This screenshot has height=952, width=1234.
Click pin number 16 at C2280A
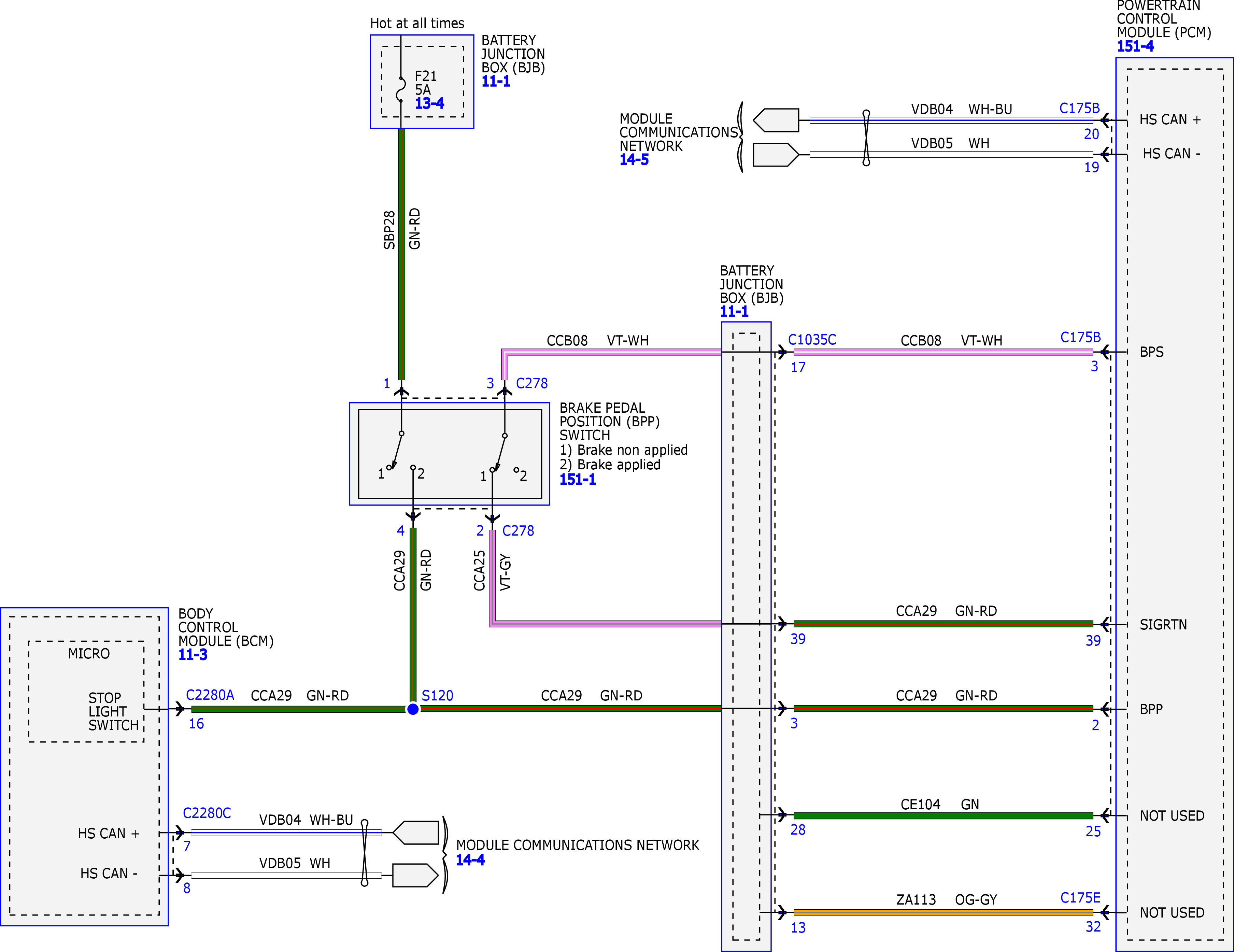click(196, 724)
